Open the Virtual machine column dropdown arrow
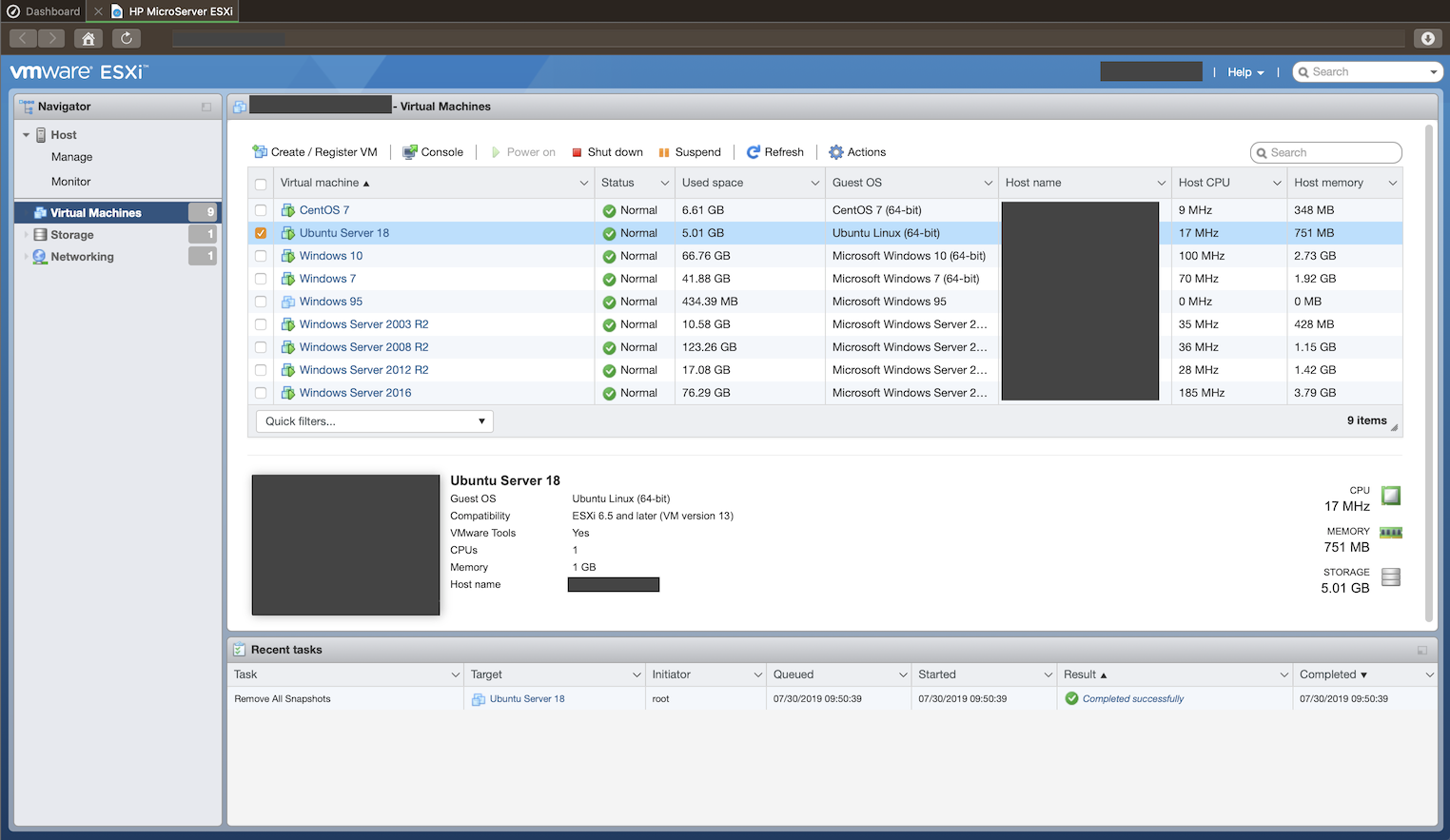Viewport: 1450px width, 840px height. tap(584, 183)
